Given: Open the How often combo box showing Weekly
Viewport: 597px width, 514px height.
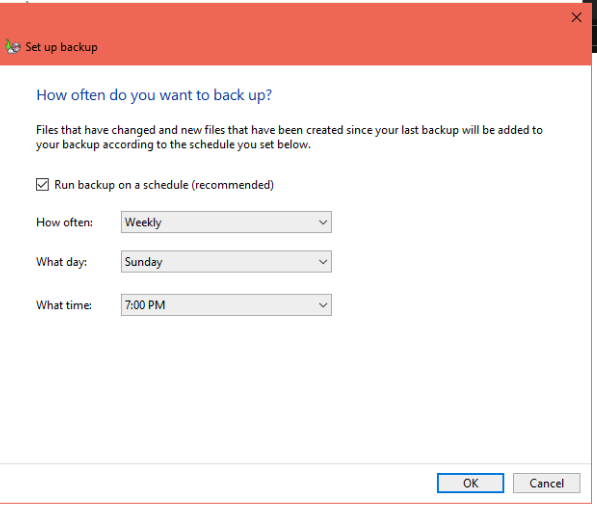Looking at the screenshot, I should click(x=226, y=222).
